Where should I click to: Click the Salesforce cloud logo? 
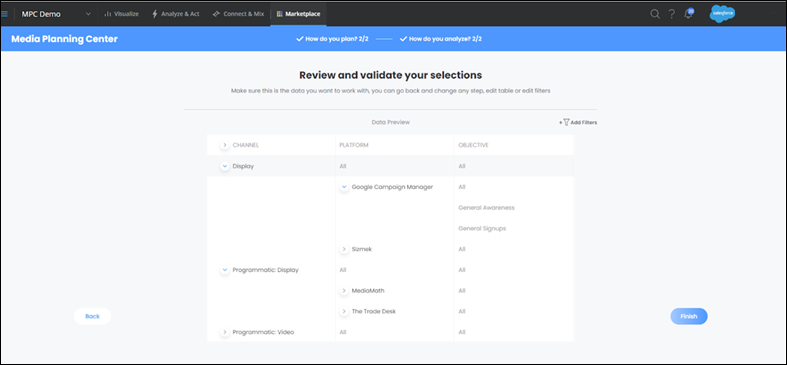point(722,14)
